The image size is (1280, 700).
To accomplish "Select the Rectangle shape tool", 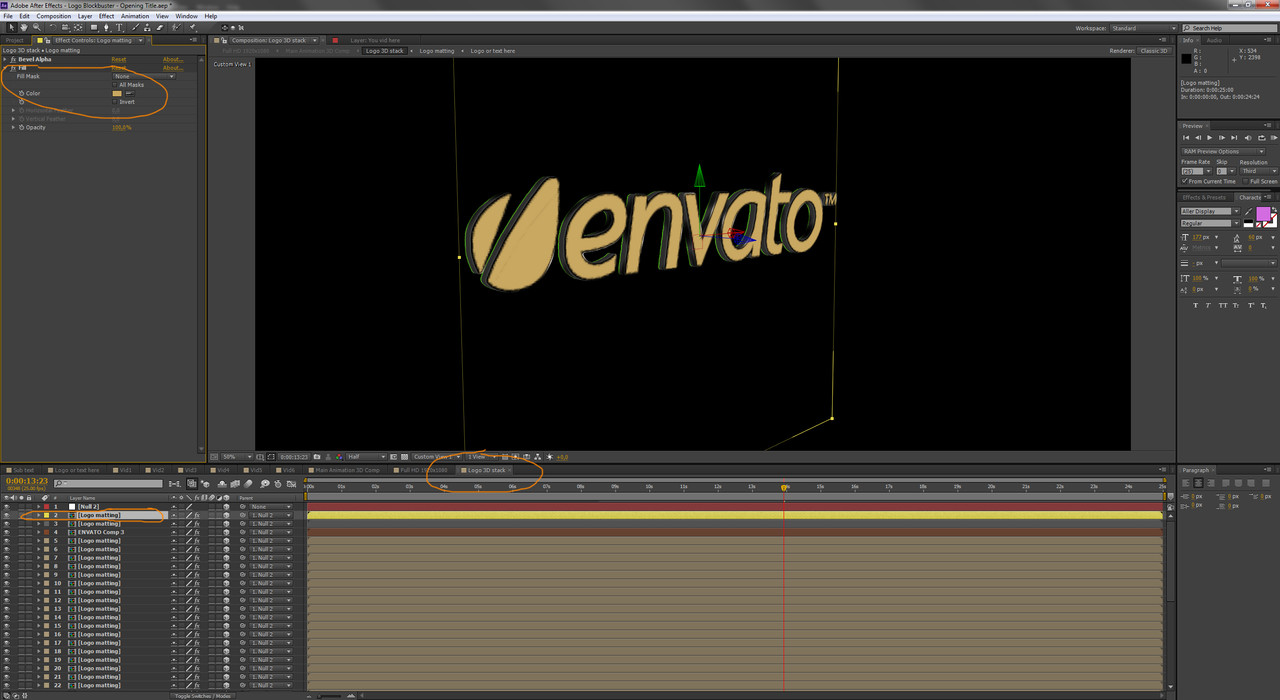I will coord(94,27).
